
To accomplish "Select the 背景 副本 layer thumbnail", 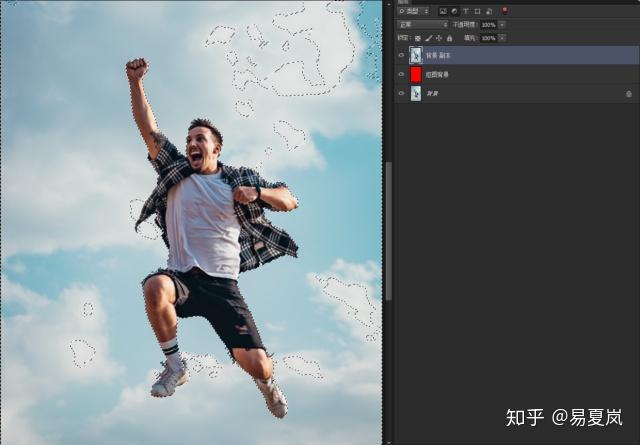I will [416, 55].
